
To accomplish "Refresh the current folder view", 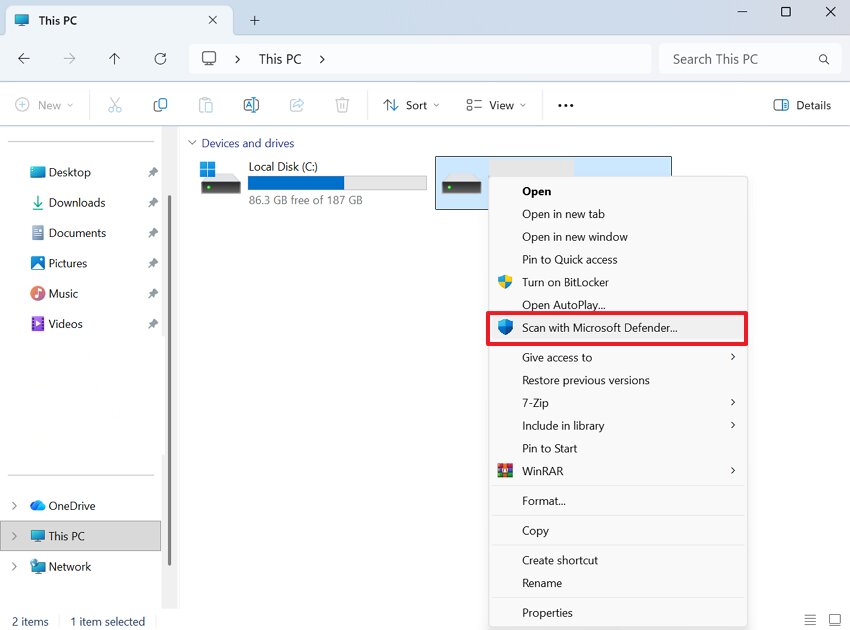I will click(160, 59).
